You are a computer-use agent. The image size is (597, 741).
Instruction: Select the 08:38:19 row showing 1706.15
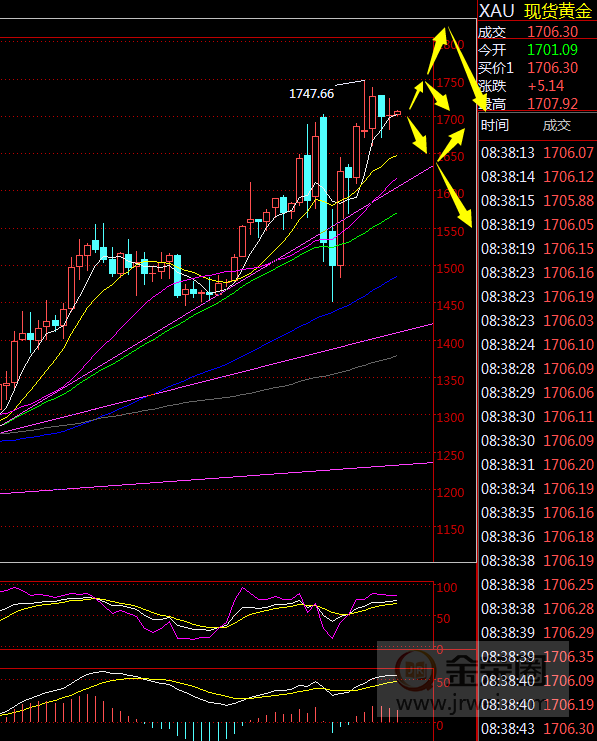point(537,249)
